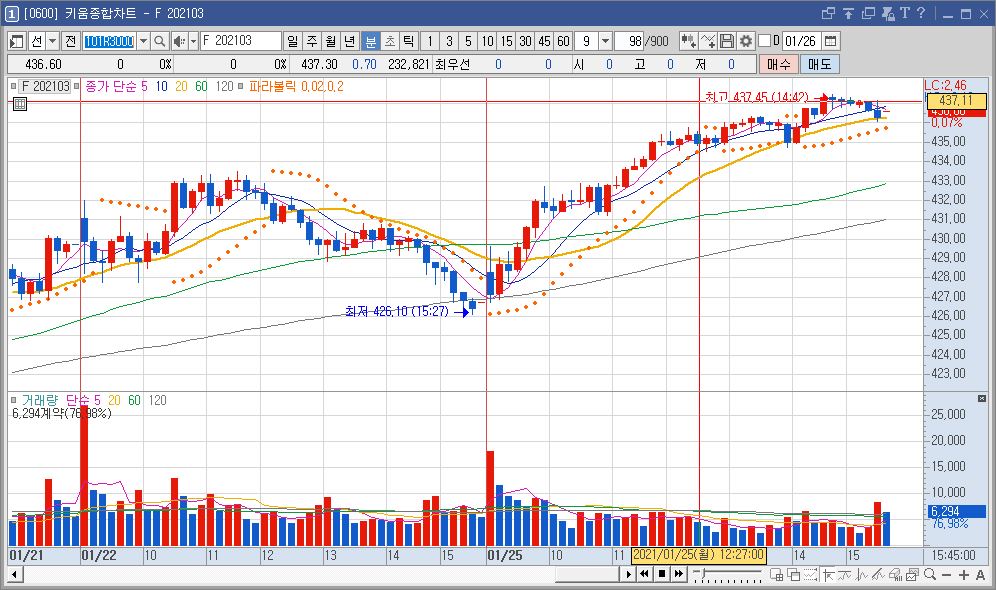
Task: Click the help question mark icon
Action: 920,13
